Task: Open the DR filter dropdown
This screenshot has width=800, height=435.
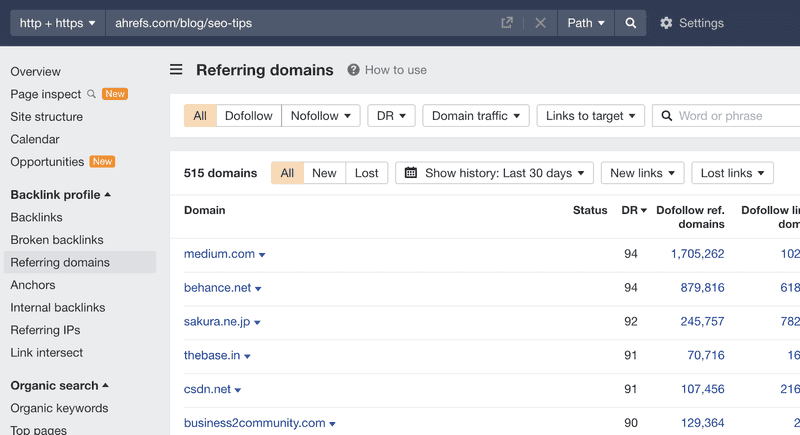Action: [x=391, y=116]
